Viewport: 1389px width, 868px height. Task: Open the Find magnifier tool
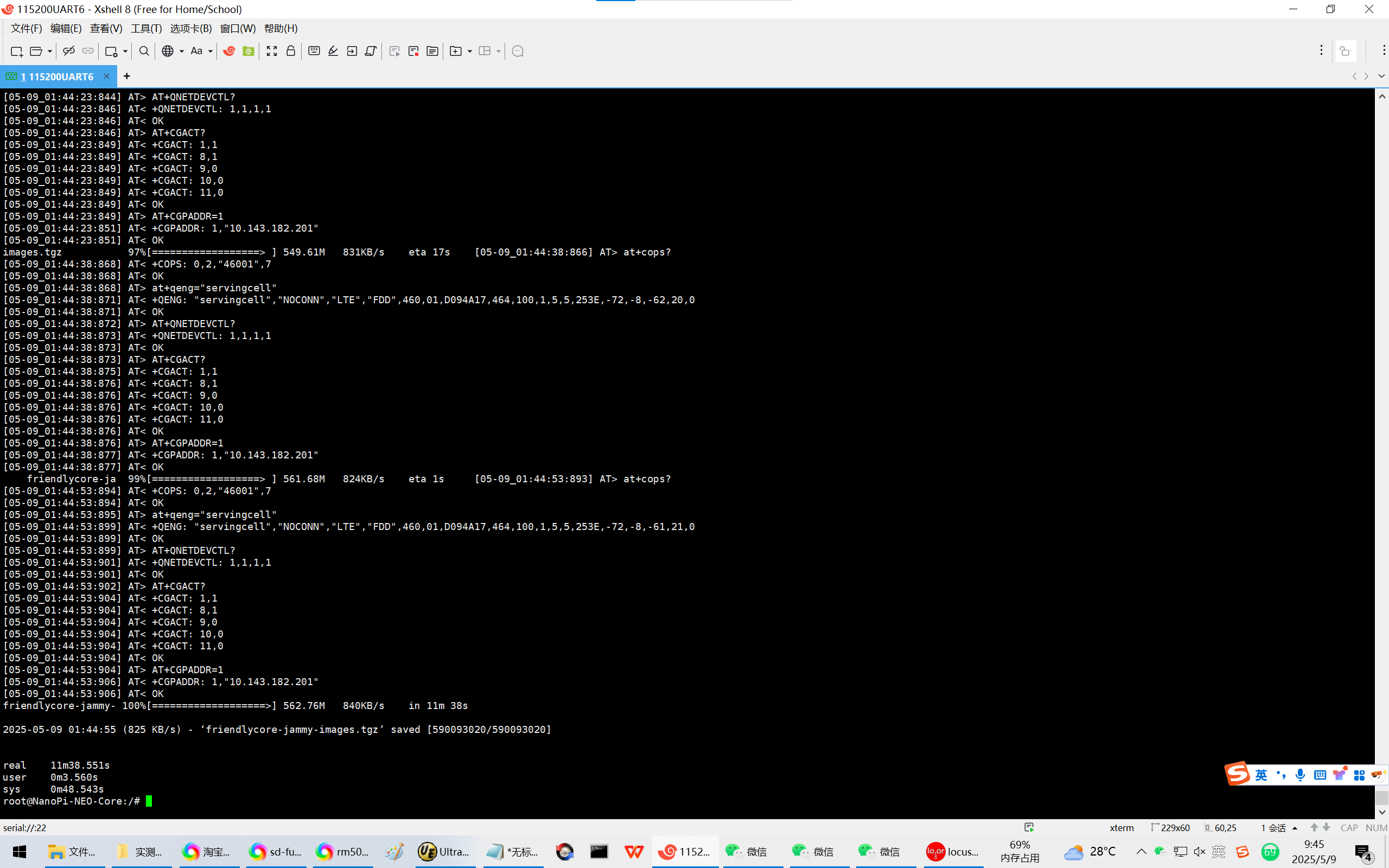[x=144, y=51]
